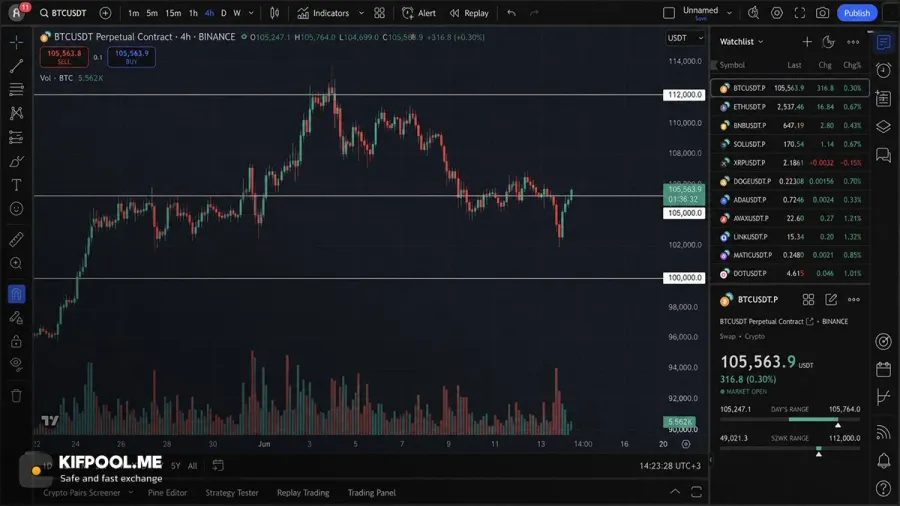This screenshot has width=900, height=506.
Task: Expand the Unnamed layout dropdown
Action: pos(729,13)
